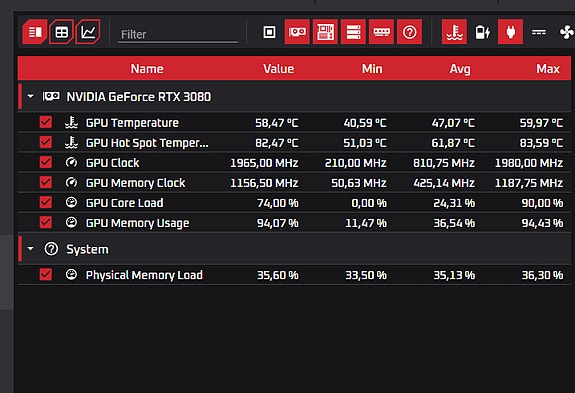Screen dimensions: 575x393
Task: Sort by the Value column header
Action: [x=278, y=69]
